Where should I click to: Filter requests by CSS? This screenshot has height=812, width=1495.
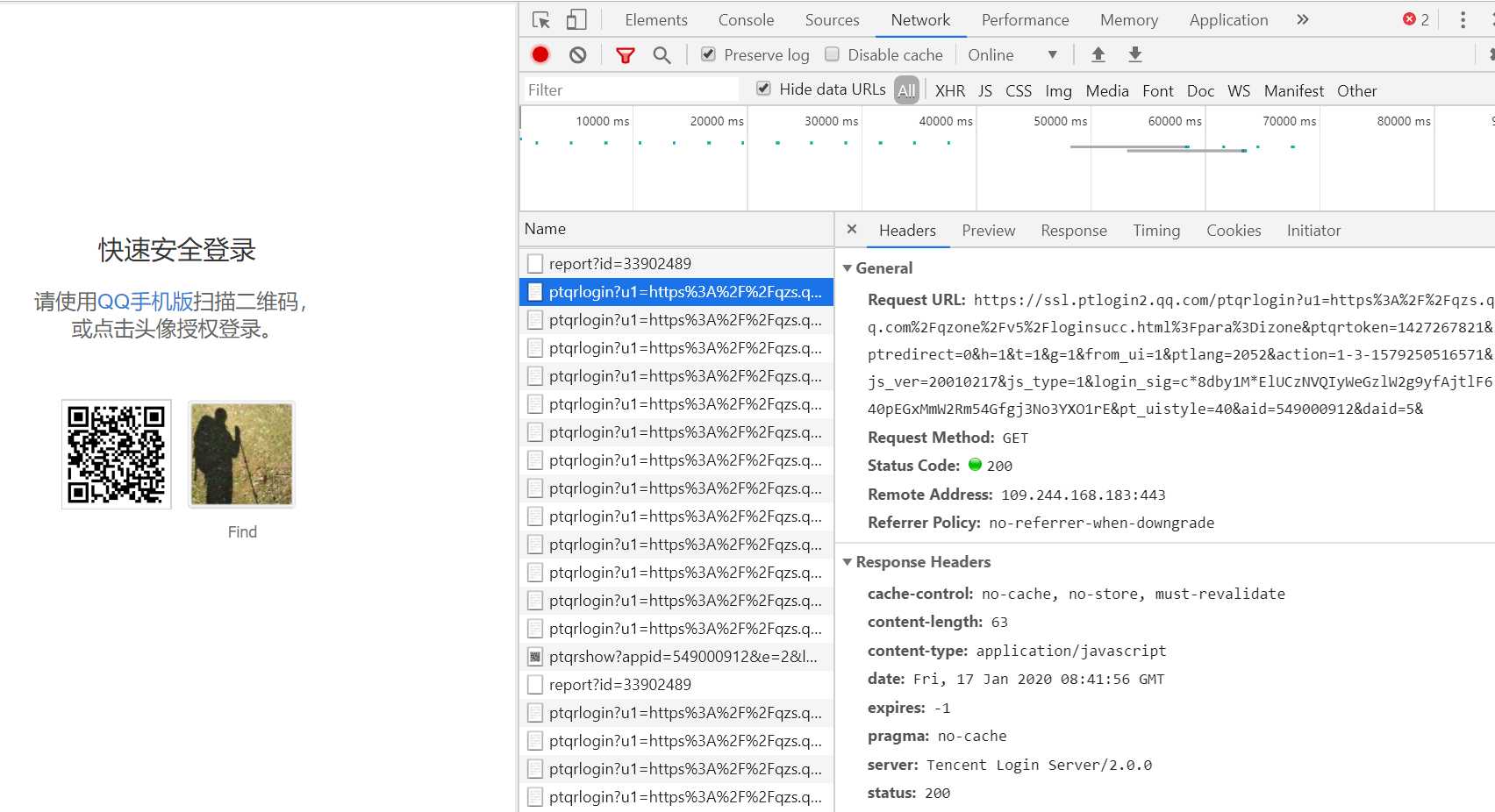pyautogui.click(x=1019, y=90)
